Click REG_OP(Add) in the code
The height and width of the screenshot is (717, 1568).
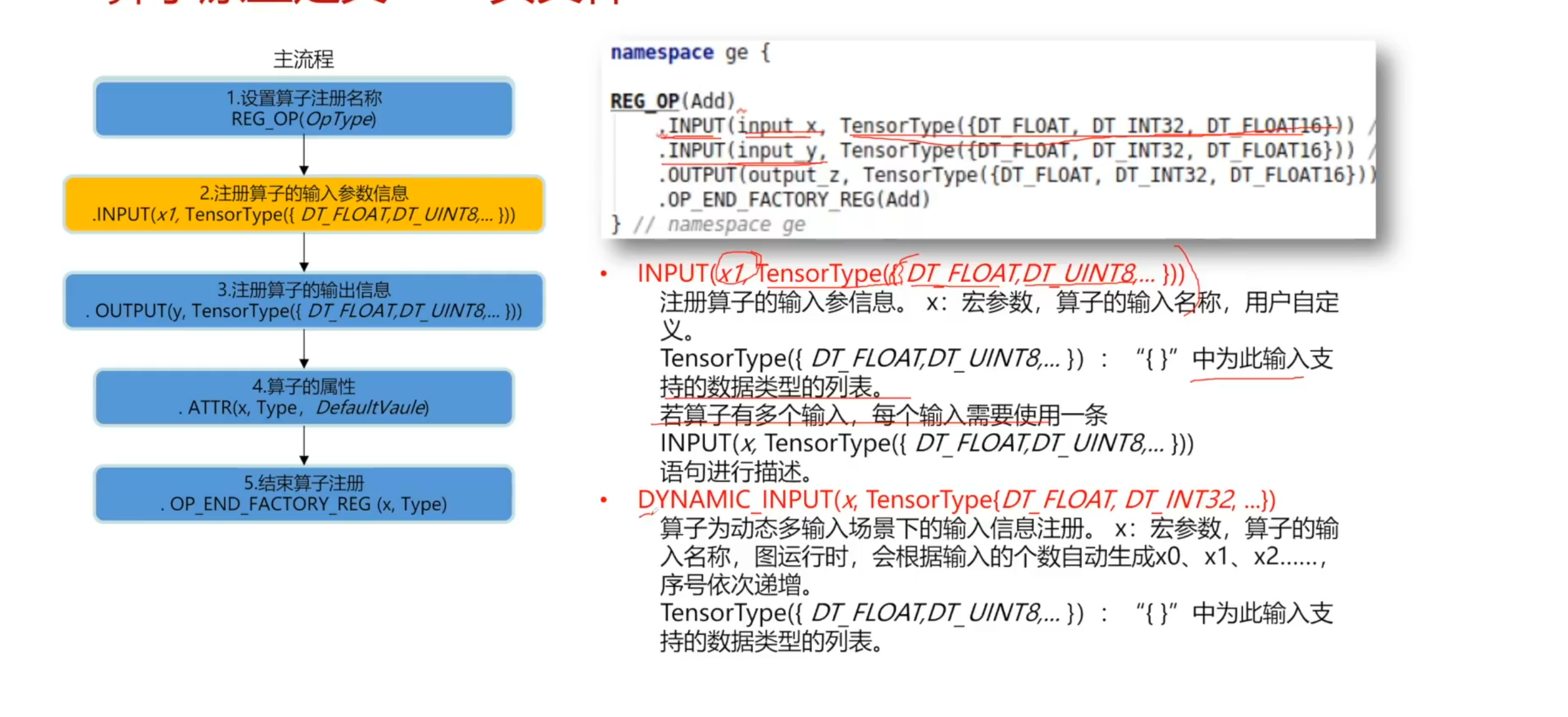(672, 101)
